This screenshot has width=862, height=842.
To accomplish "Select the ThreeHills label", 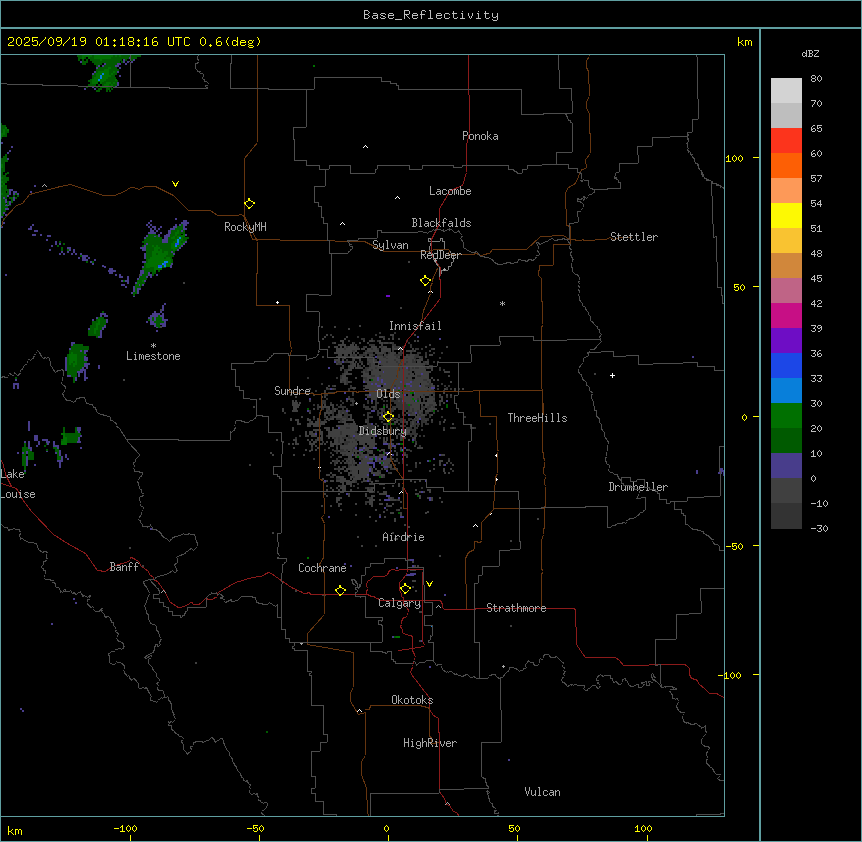I will pyautogui.click(x=537, y=418).
